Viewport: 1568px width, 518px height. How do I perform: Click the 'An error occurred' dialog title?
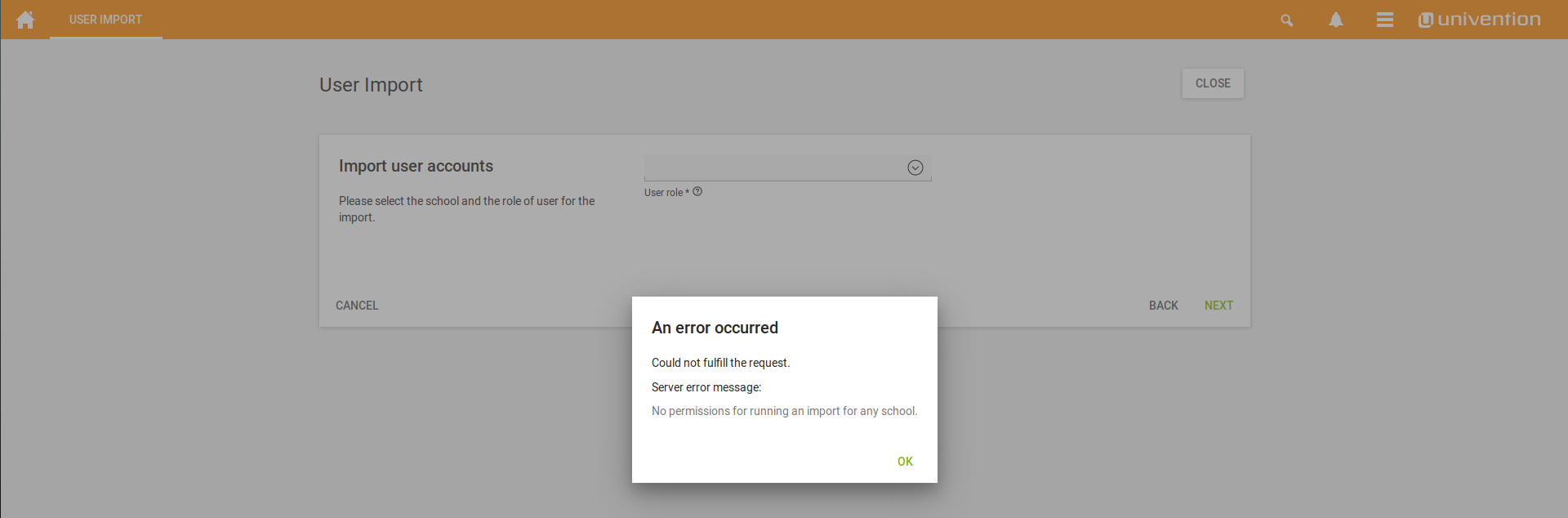tap(715, 328)
